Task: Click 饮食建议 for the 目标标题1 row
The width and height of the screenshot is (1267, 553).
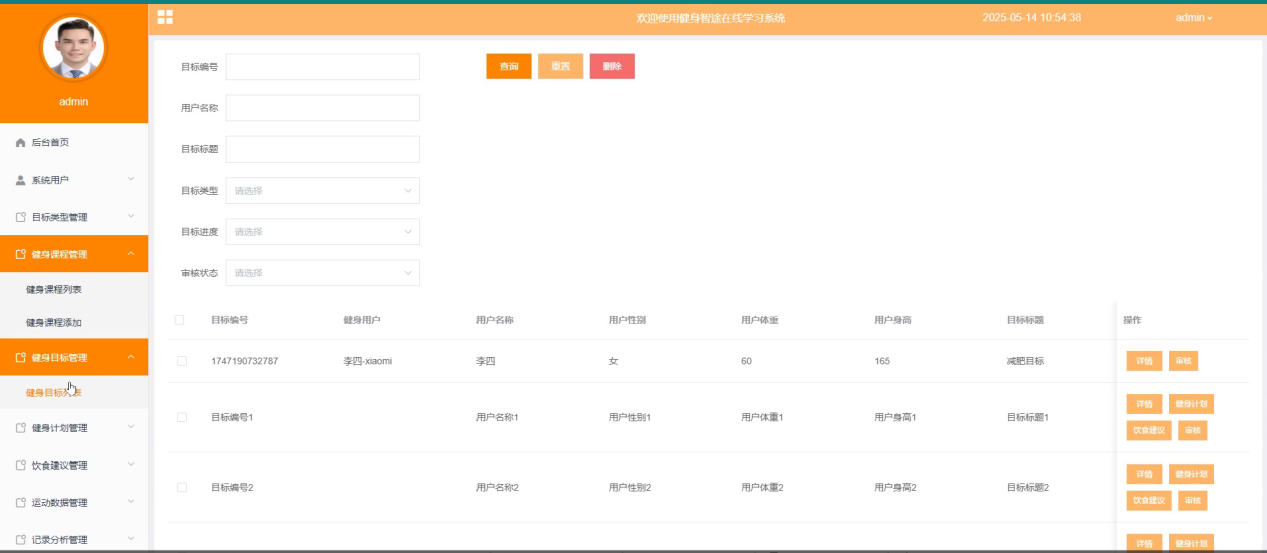Action: [x=1149, y=430]
